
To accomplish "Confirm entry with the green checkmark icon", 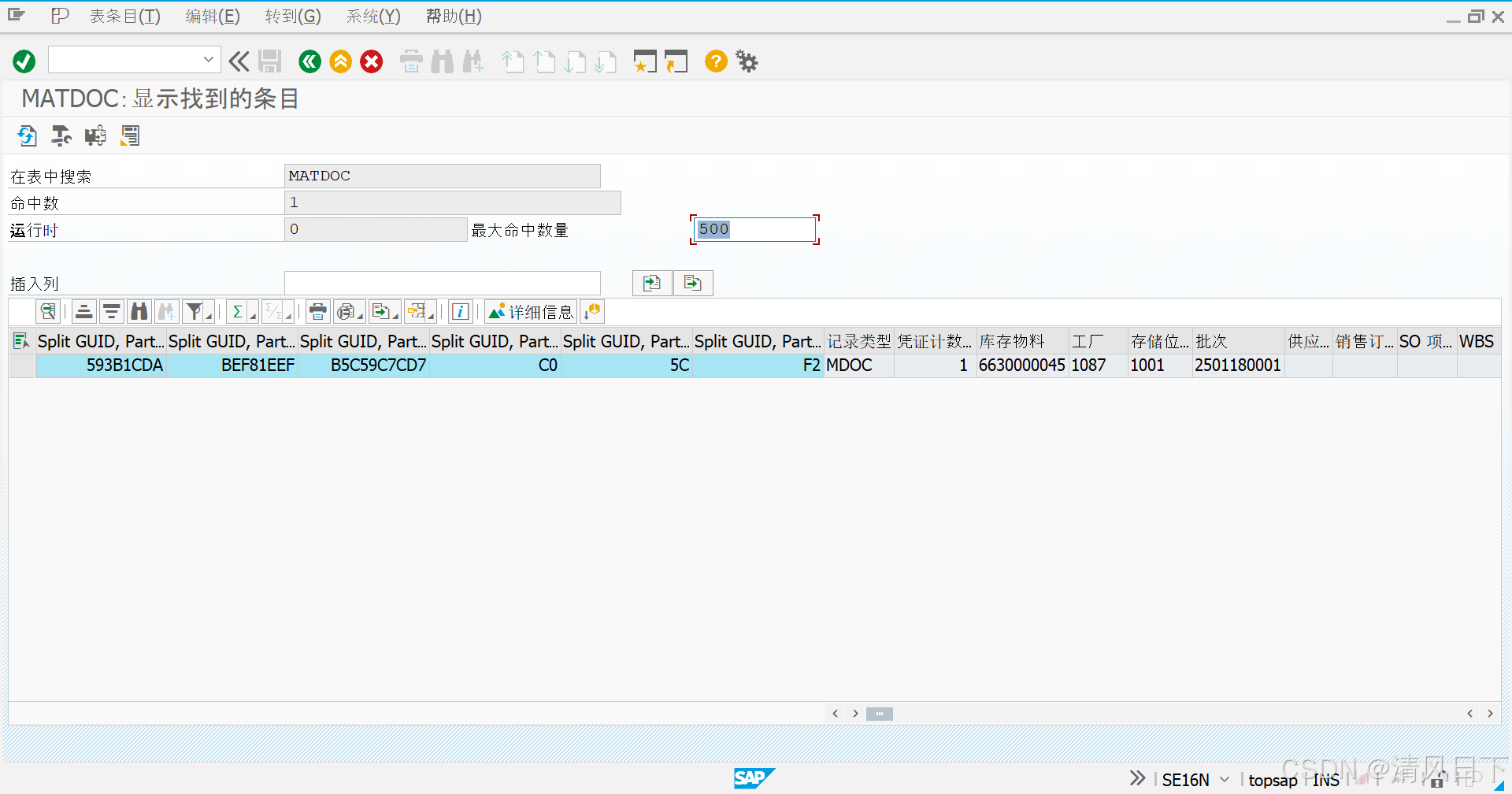I will click(x=24, y=61).
